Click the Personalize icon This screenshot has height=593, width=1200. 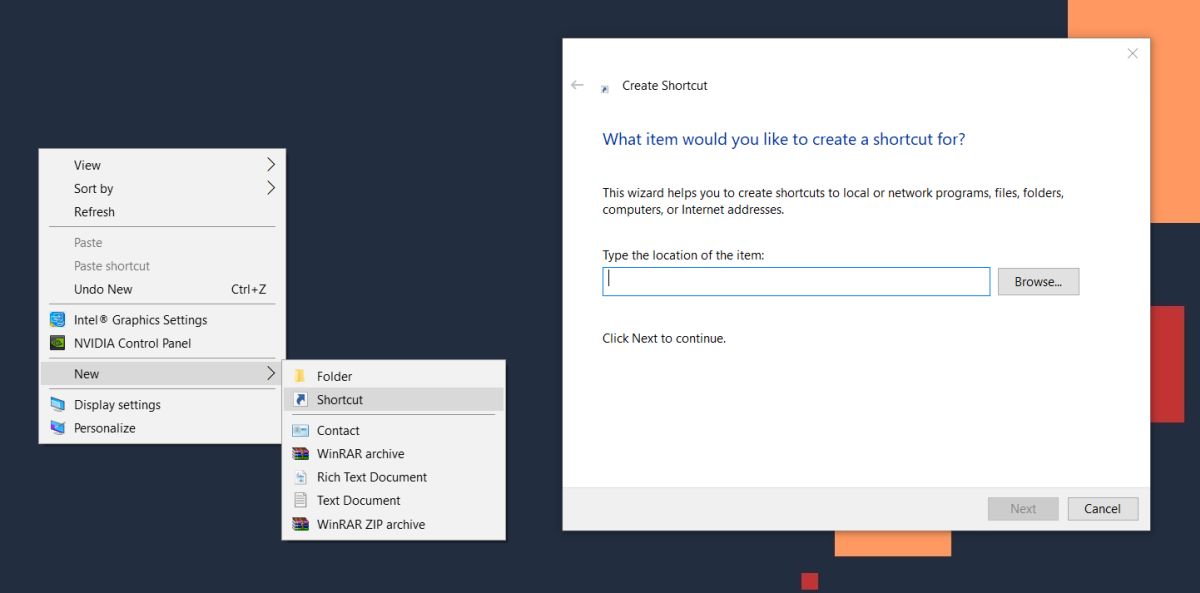coord(57,428)
